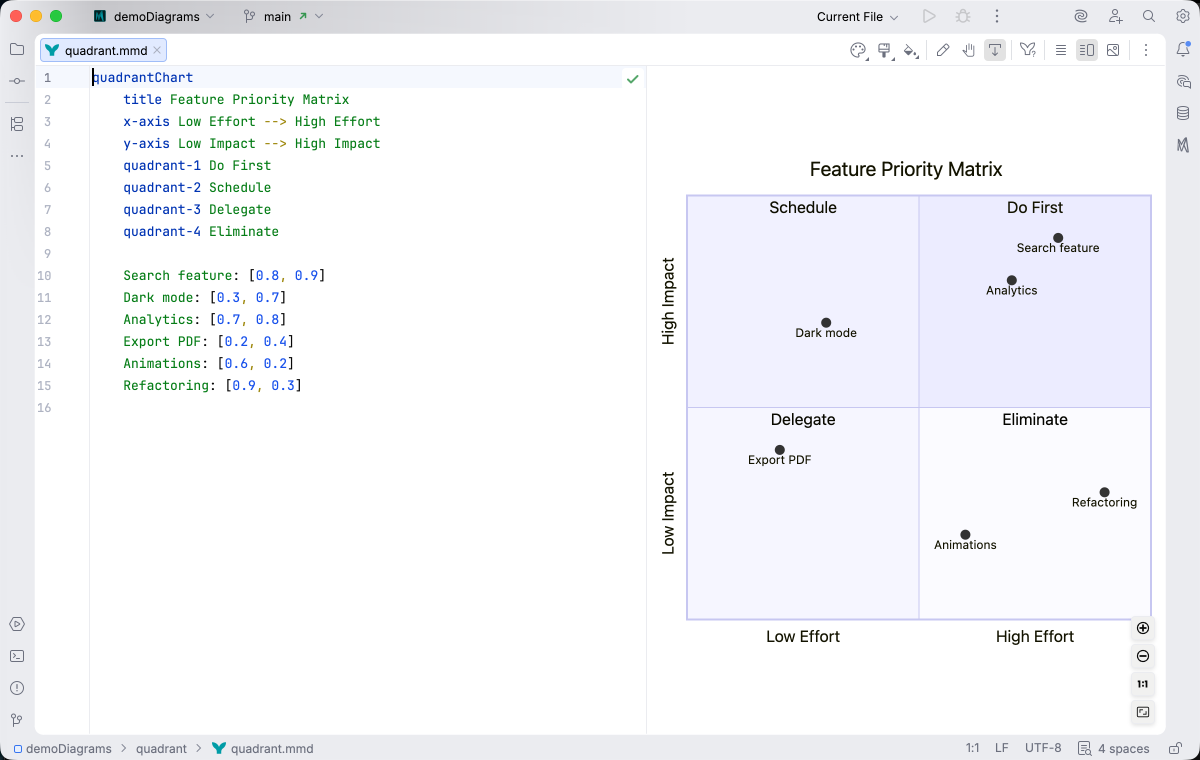Viewport: 1200px width, 760px height.
Task: Click the green inspection checkmark
Action: (632, 78)
